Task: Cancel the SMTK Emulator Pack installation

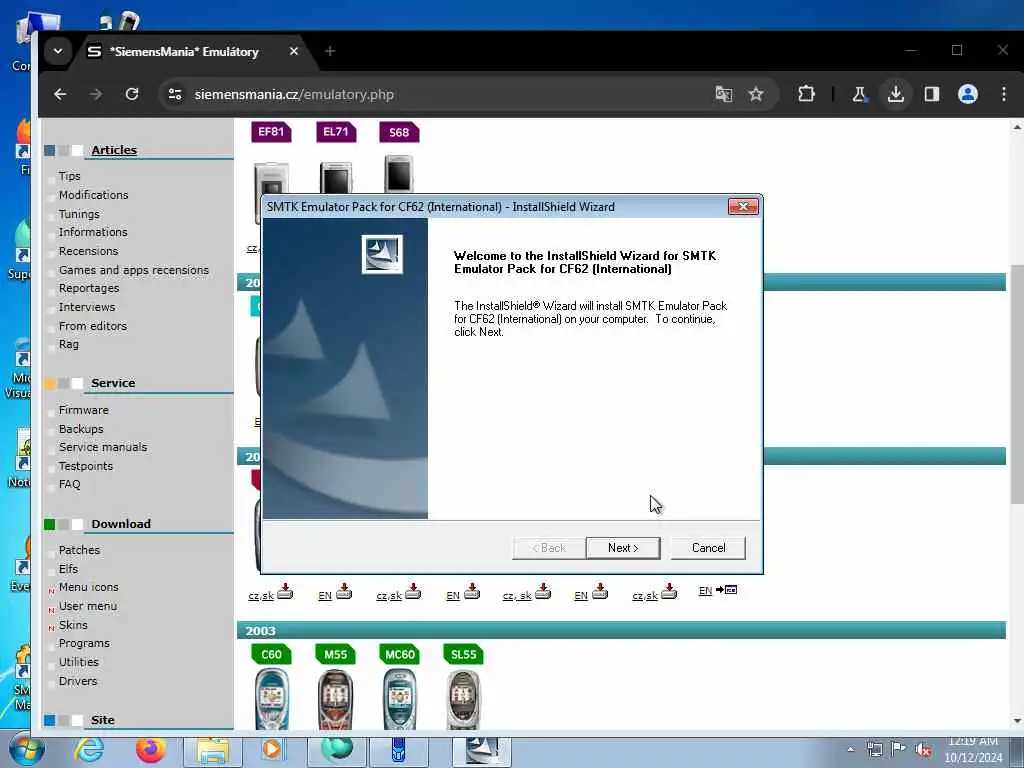Action: coord(708,548)
